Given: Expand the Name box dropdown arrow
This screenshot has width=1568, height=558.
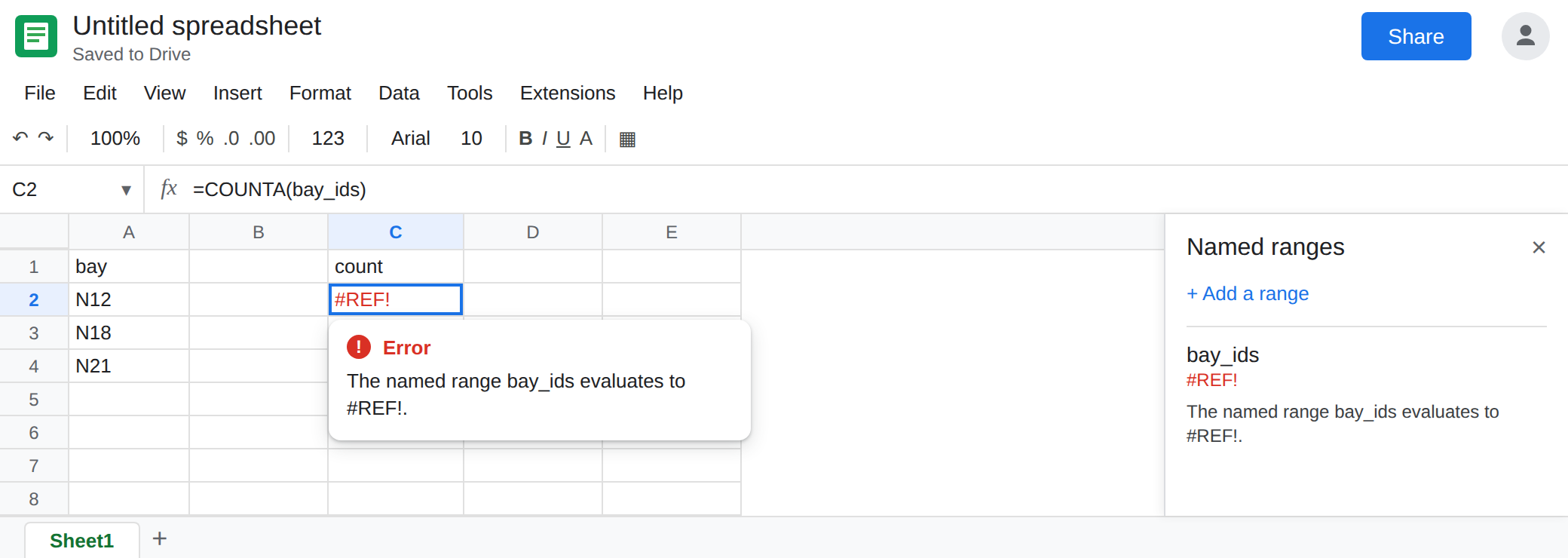Looking at the screenshot, I should [126, 190].
